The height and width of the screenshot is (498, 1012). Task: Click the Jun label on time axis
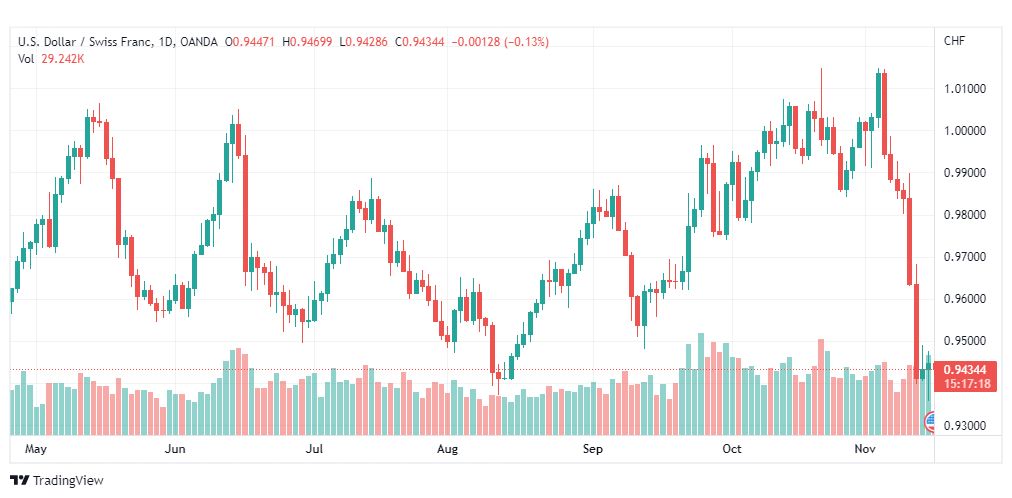coord(175,449)
